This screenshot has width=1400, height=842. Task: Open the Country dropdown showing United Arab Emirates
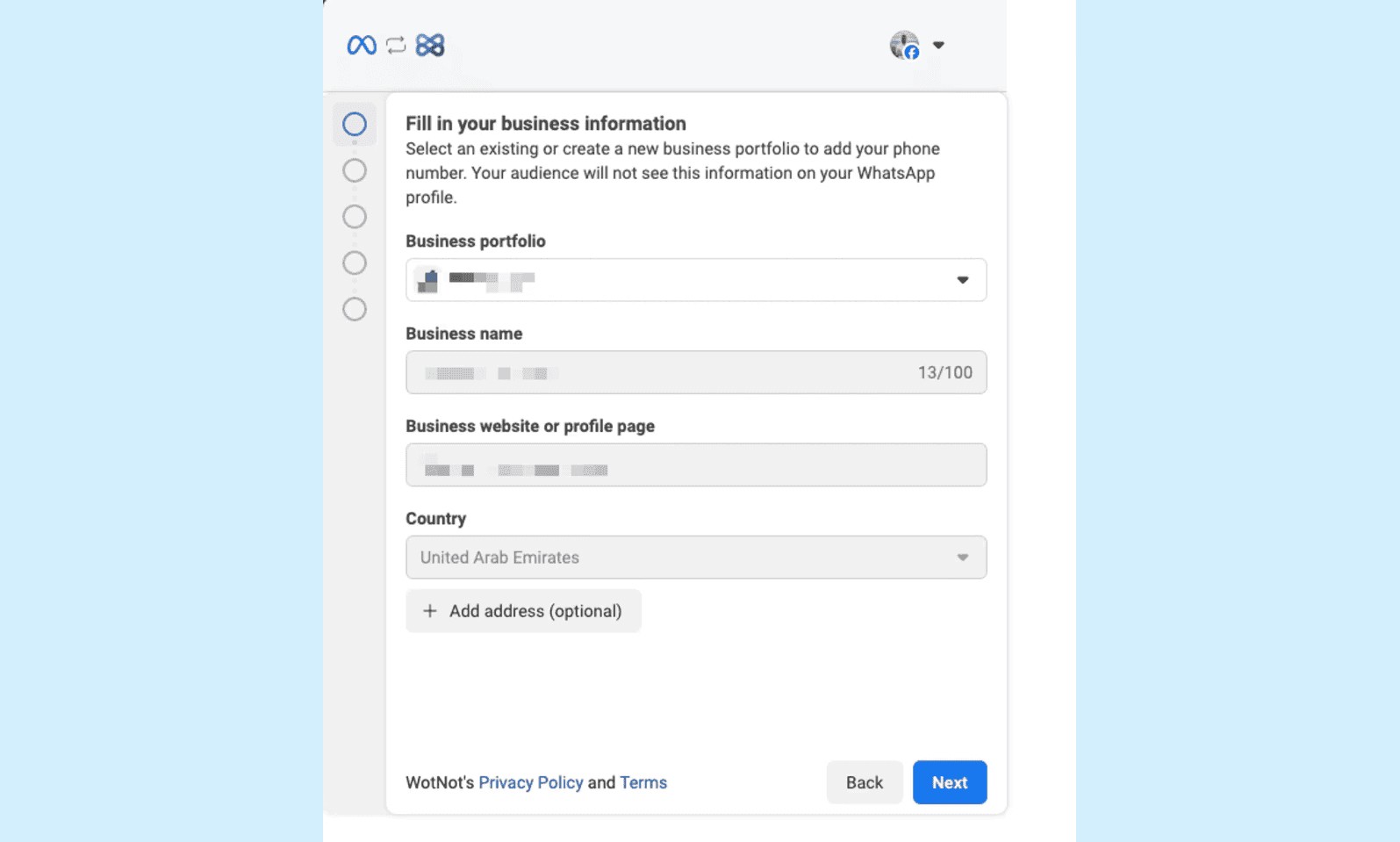[x=696, y=558]
